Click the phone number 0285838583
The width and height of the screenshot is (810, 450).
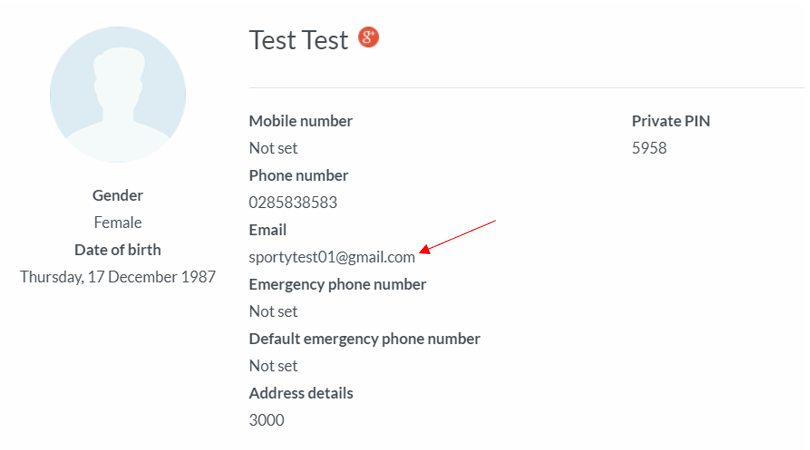(x=293, y=202)
